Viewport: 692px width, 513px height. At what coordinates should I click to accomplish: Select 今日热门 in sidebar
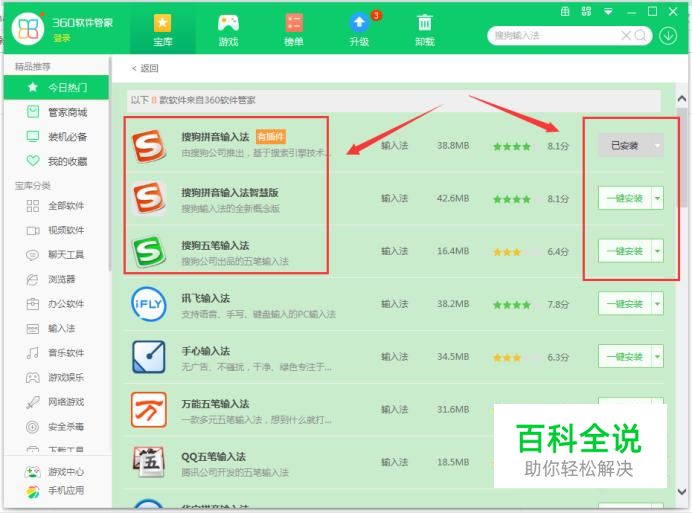[56, 87]
